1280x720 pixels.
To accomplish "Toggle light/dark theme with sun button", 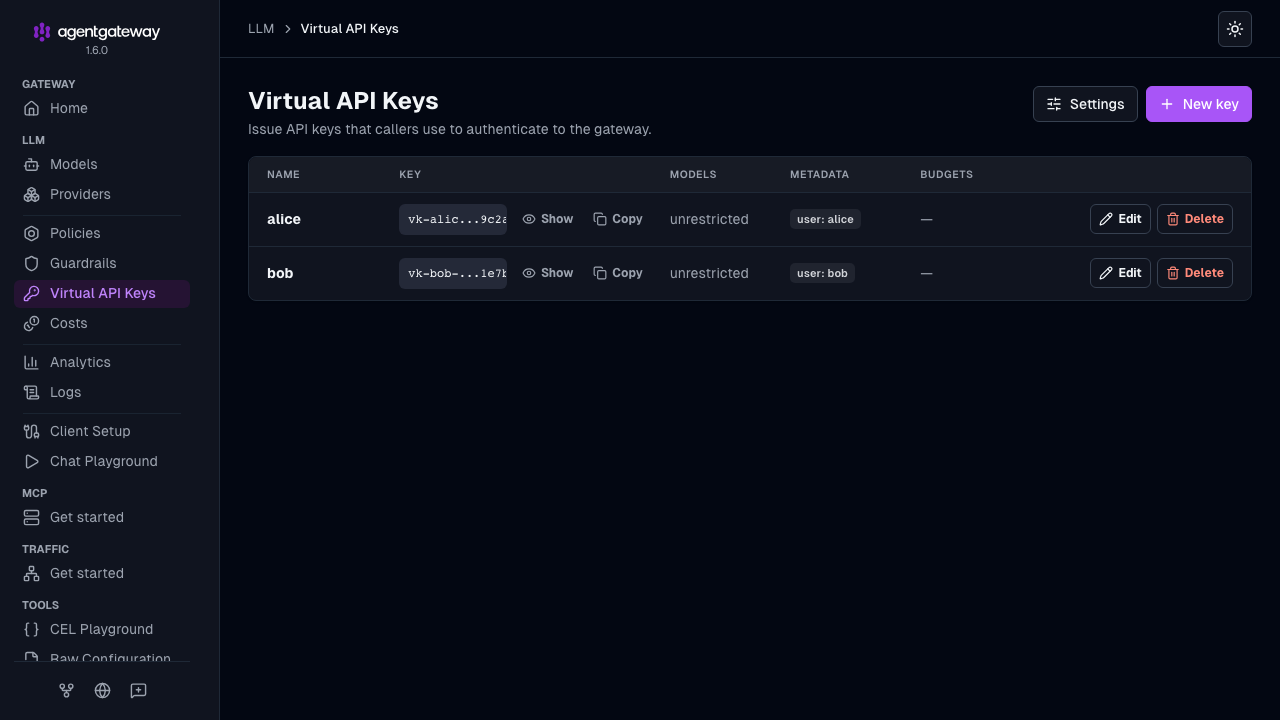I will (1235, 29).
